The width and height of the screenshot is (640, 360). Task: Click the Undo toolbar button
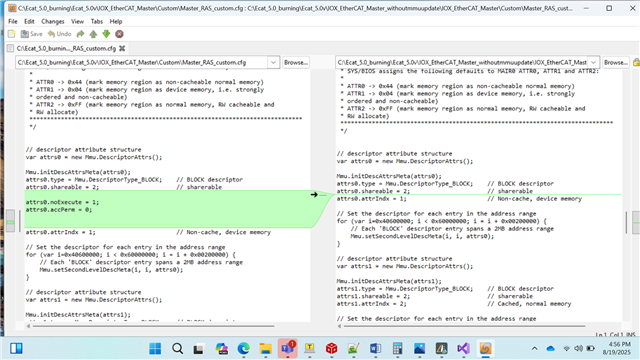(60, 34)
